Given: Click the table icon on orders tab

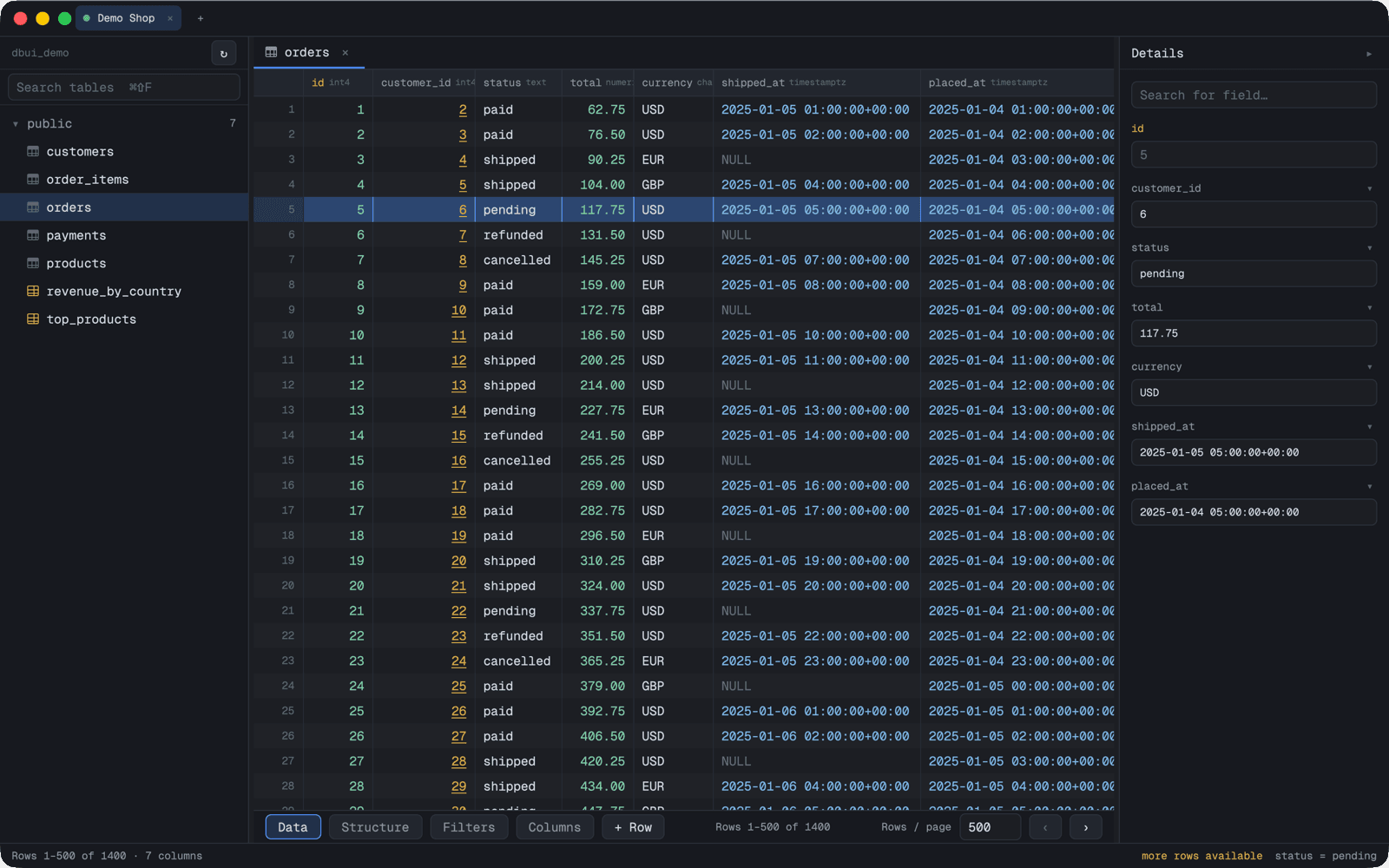Looking at the screenshot, I should (271, 52).
